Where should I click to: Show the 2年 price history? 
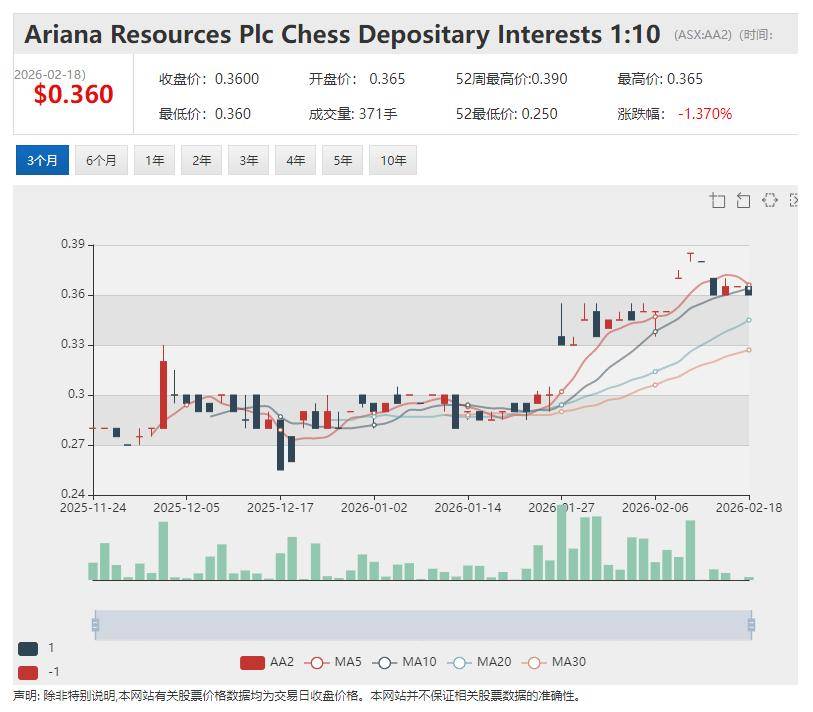(201, 160)
